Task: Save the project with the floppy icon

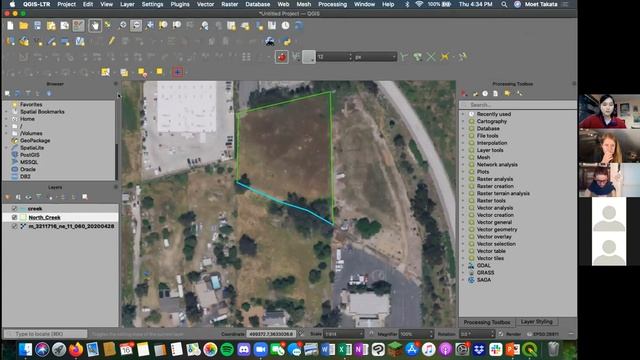Action: click(x=38, y=26)
